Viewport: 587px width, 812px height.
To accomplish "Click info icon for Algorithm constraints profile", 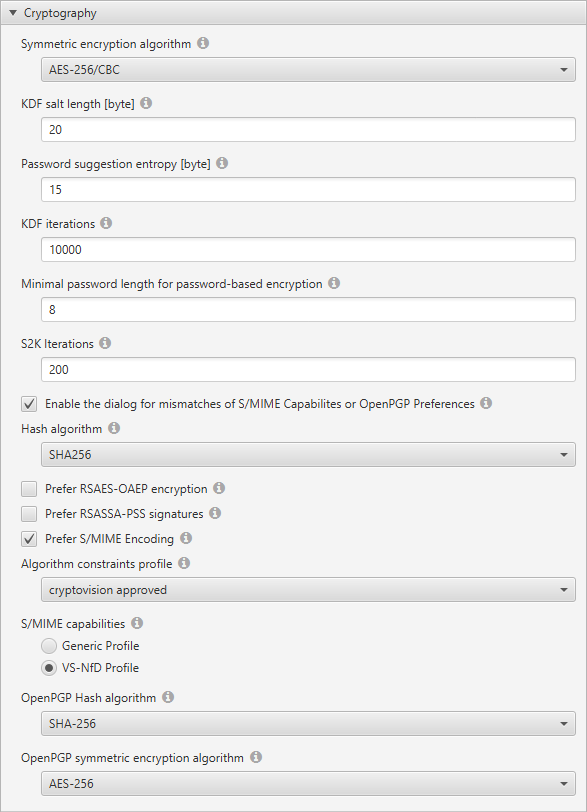I will (184, 563).
